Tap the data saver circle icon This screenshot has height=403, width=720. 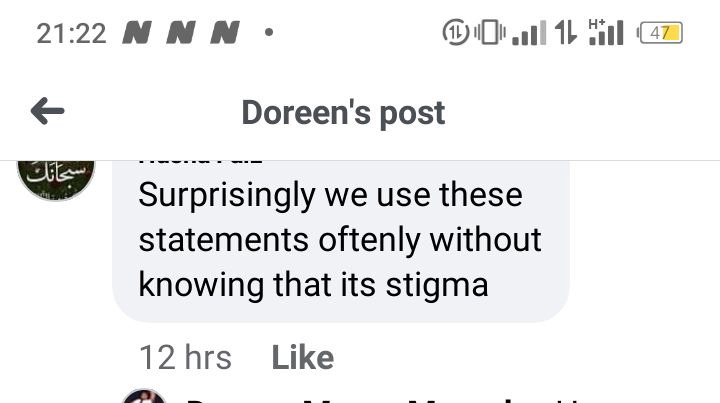click(x=456, y=33)
